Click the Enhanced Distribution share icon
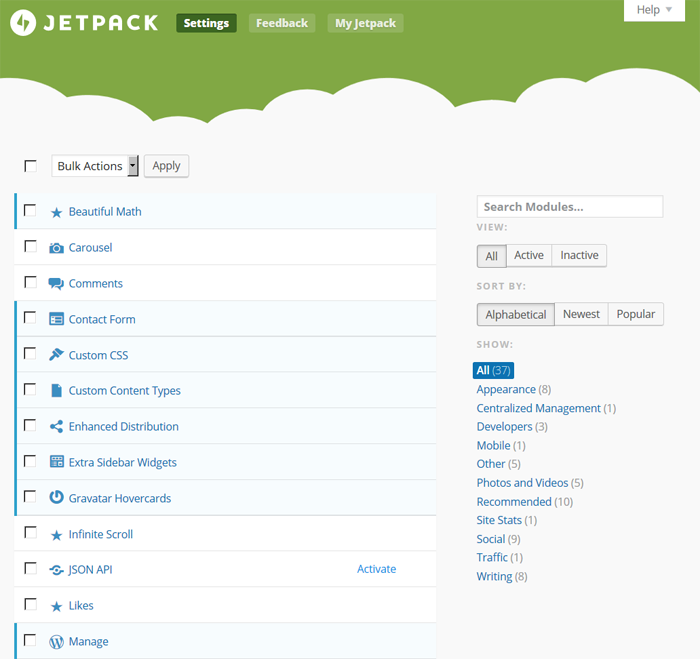This screenshot has height=659, width=700. point(56,426)
